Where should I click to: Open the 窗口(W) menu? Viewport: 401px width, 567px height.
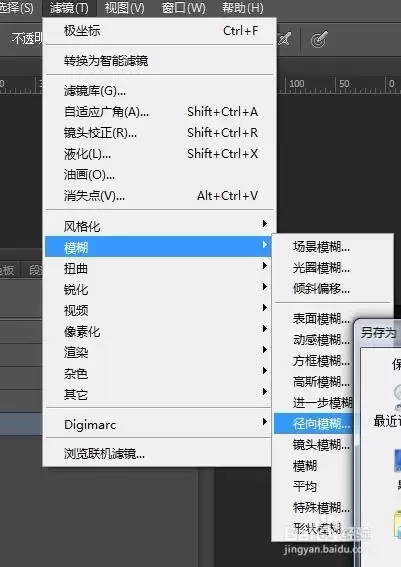point(184,8)
